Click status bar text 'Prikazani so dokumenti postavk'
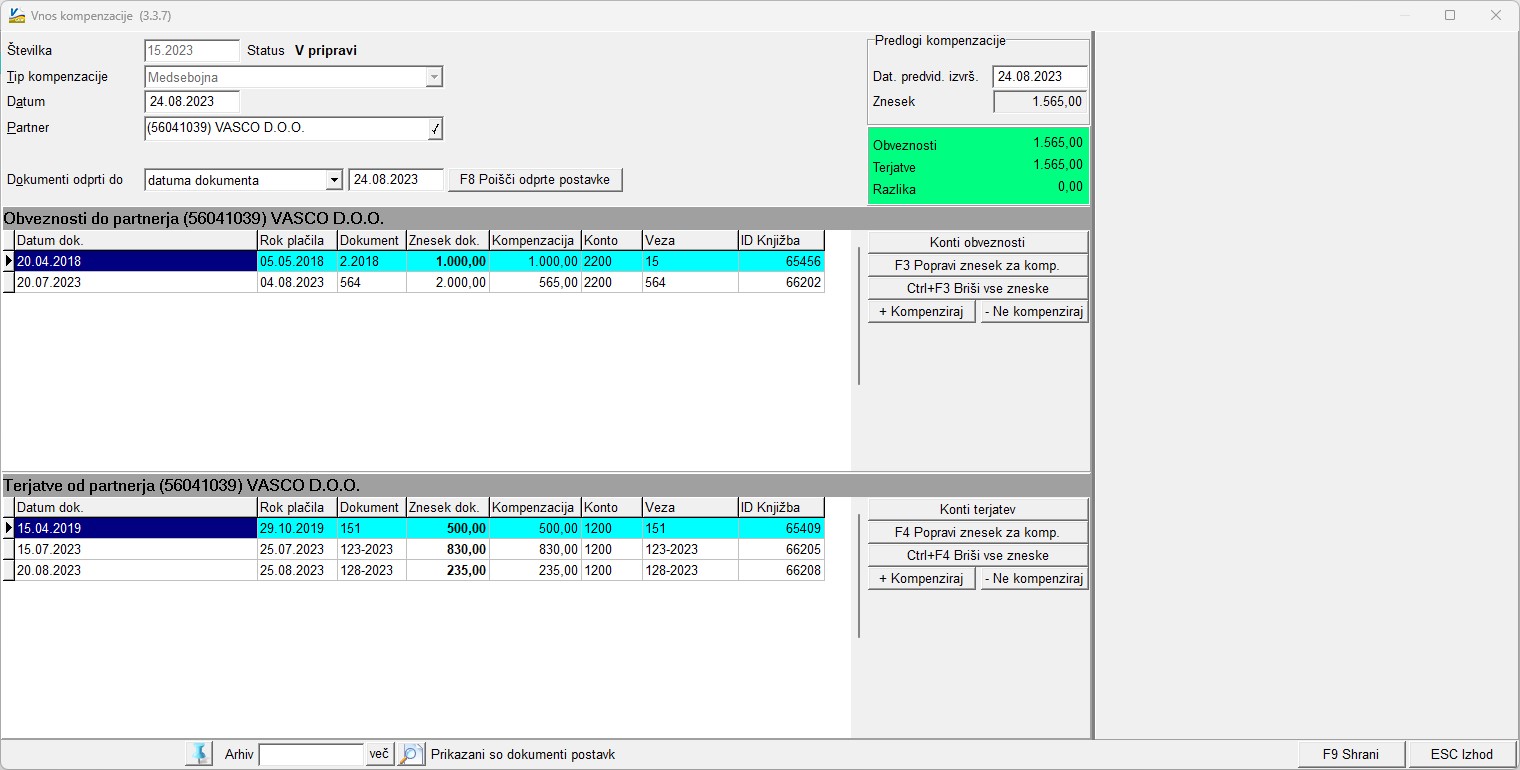This screenshot has width=1520, height=770. tap(523, 755)
